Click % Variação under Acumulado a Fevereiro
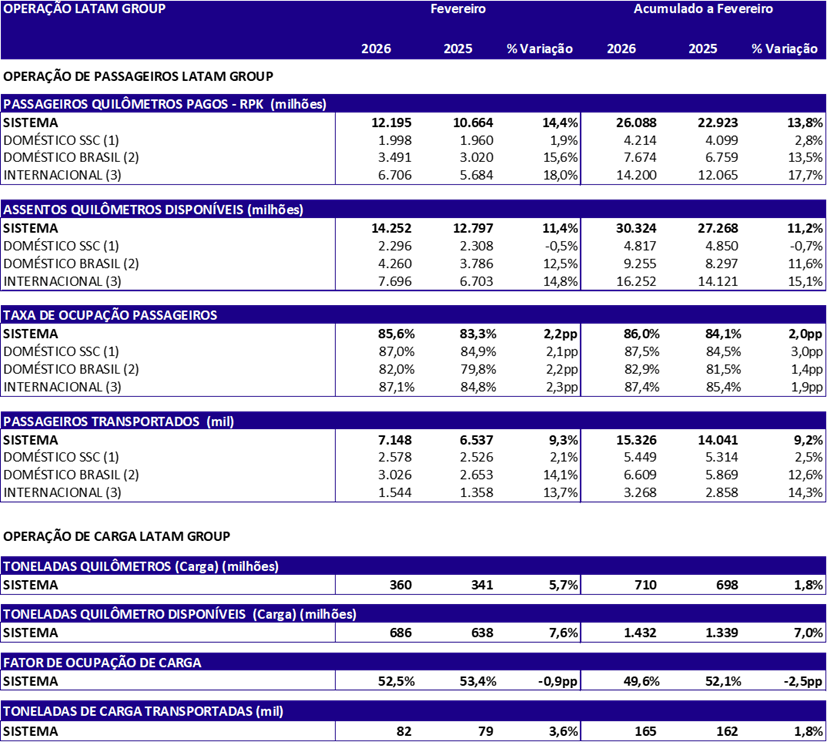Image resolution: width=827 pixels, height=742 pixels. 784,49
